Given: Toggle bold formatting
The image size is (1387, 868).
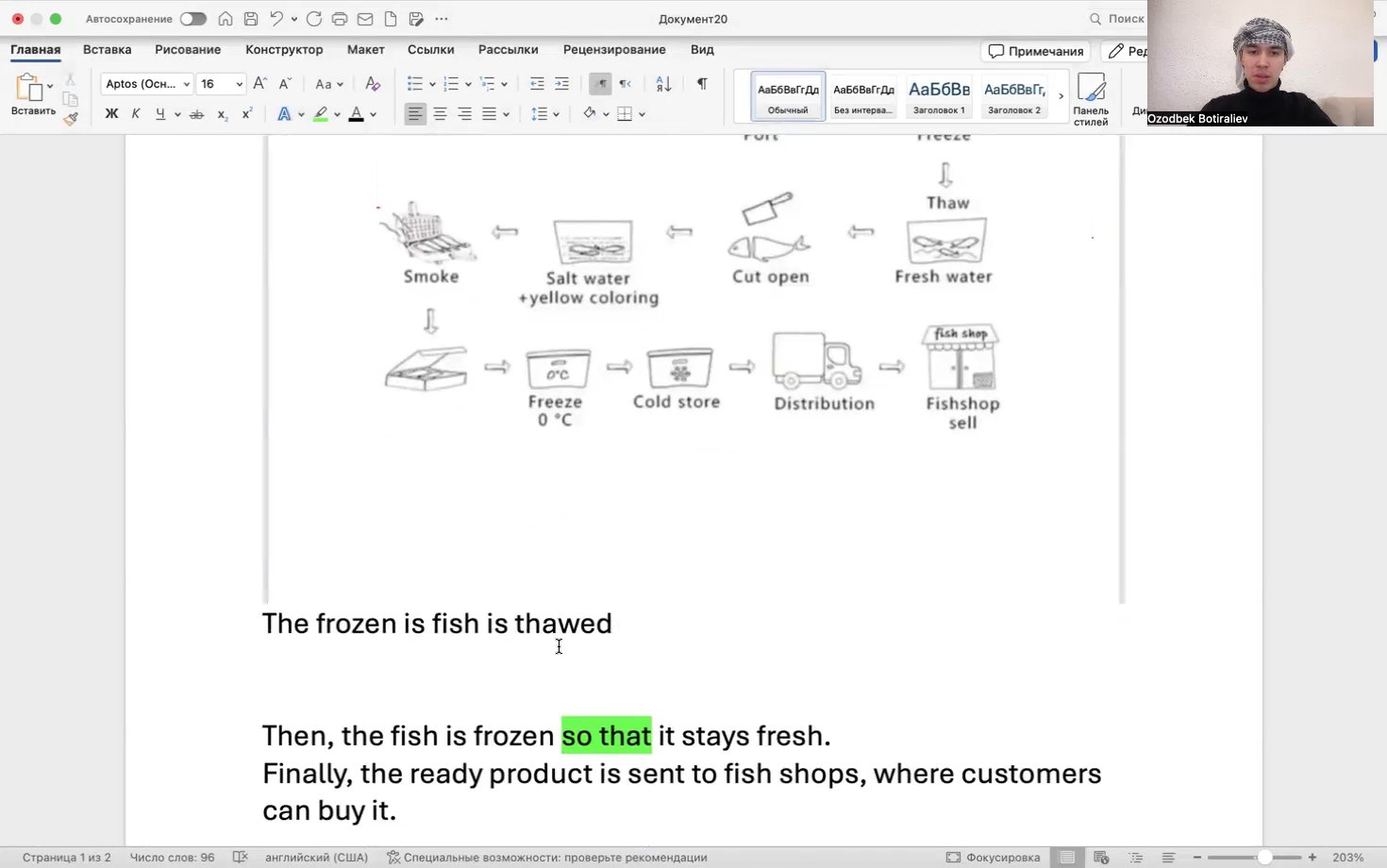Looking at the screenshot, I should (x=111, y=114).
